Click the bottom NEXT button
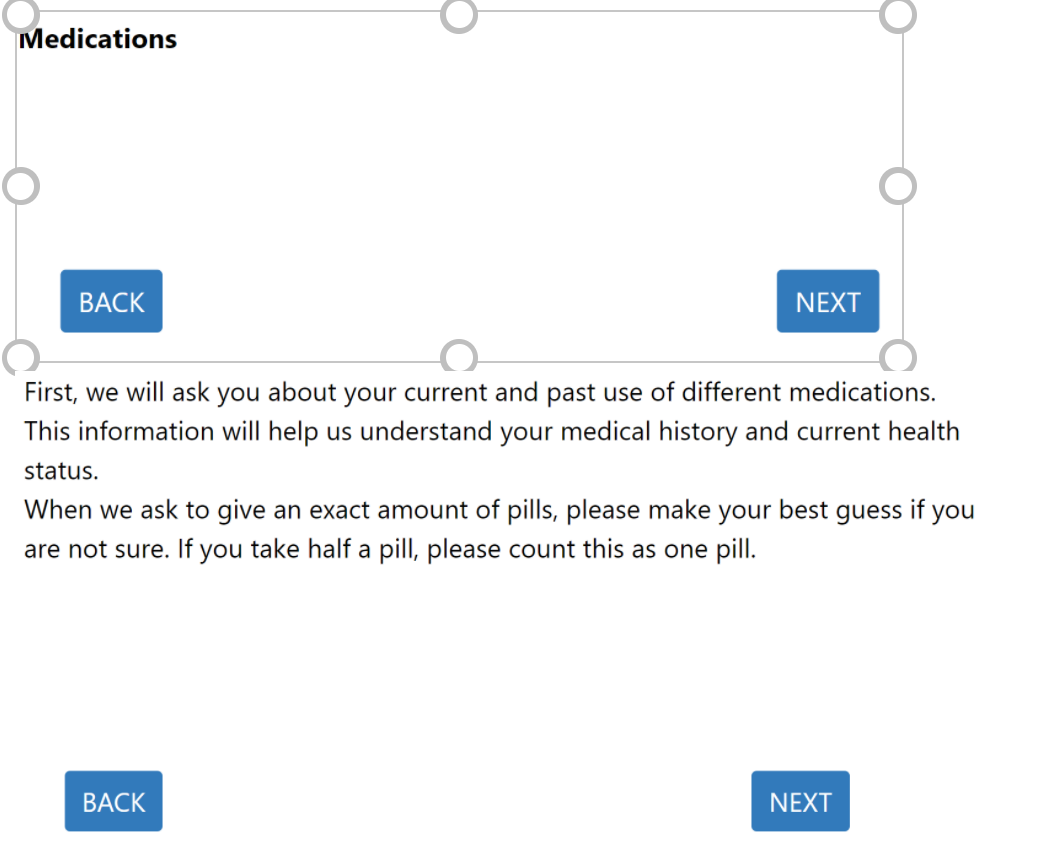Screen dimensions: 1063x844 click(800, 801)
